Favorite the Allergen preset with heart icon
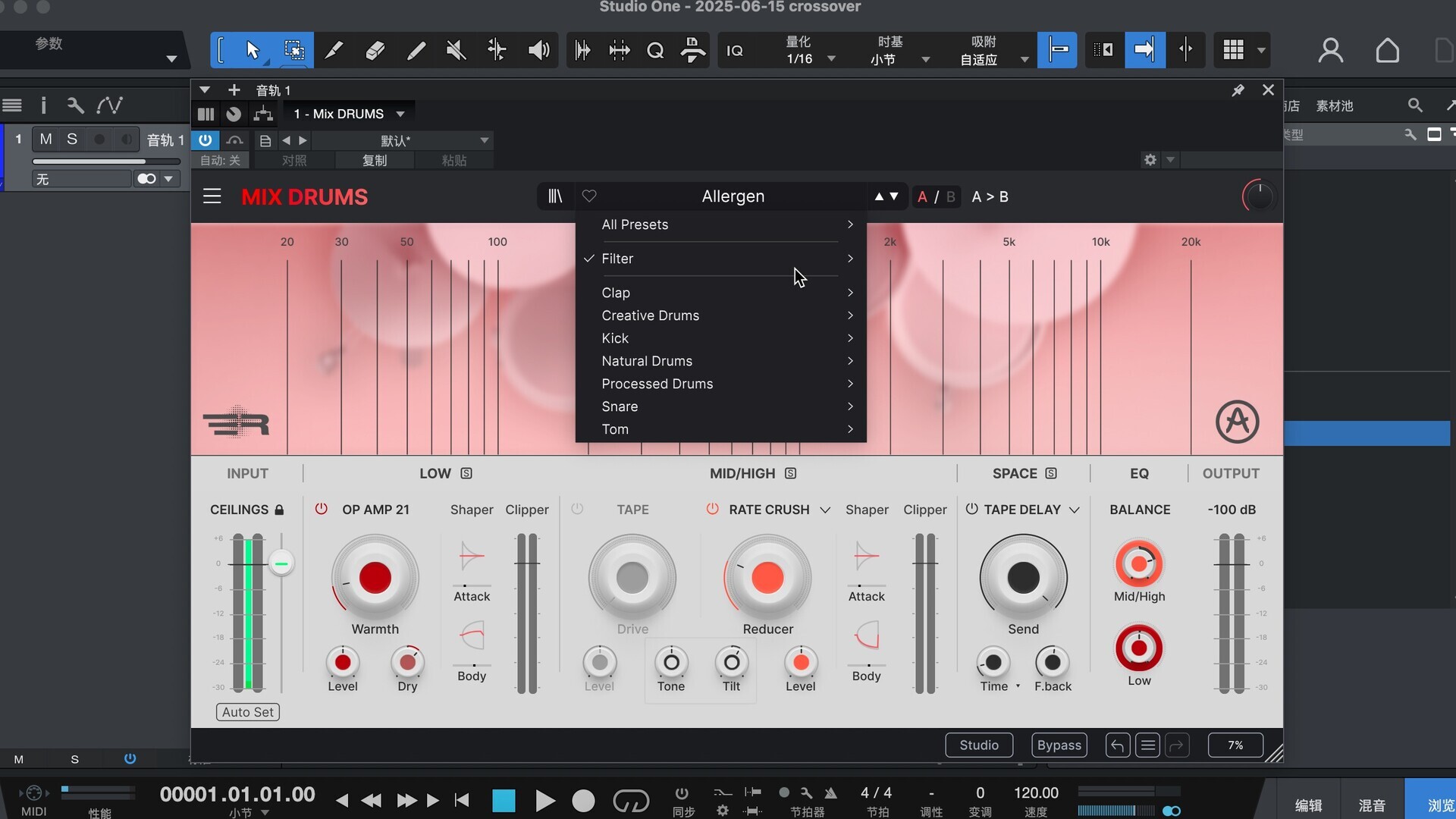The height and width of the screenshot is (819, 1456). pyautogui.click(x=589, y=196)
